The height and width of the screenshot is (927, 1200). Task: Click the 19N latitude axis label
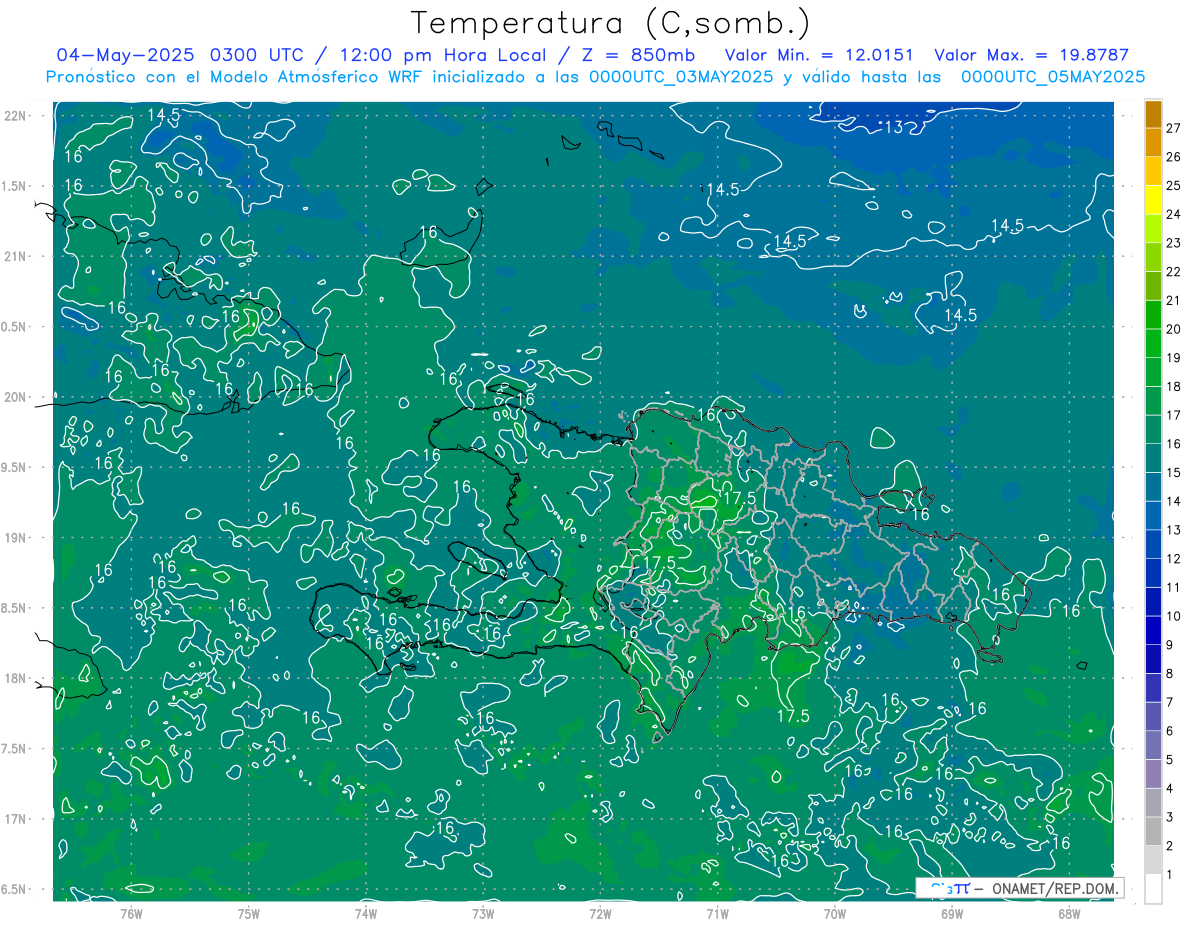(x=17, y=538)
